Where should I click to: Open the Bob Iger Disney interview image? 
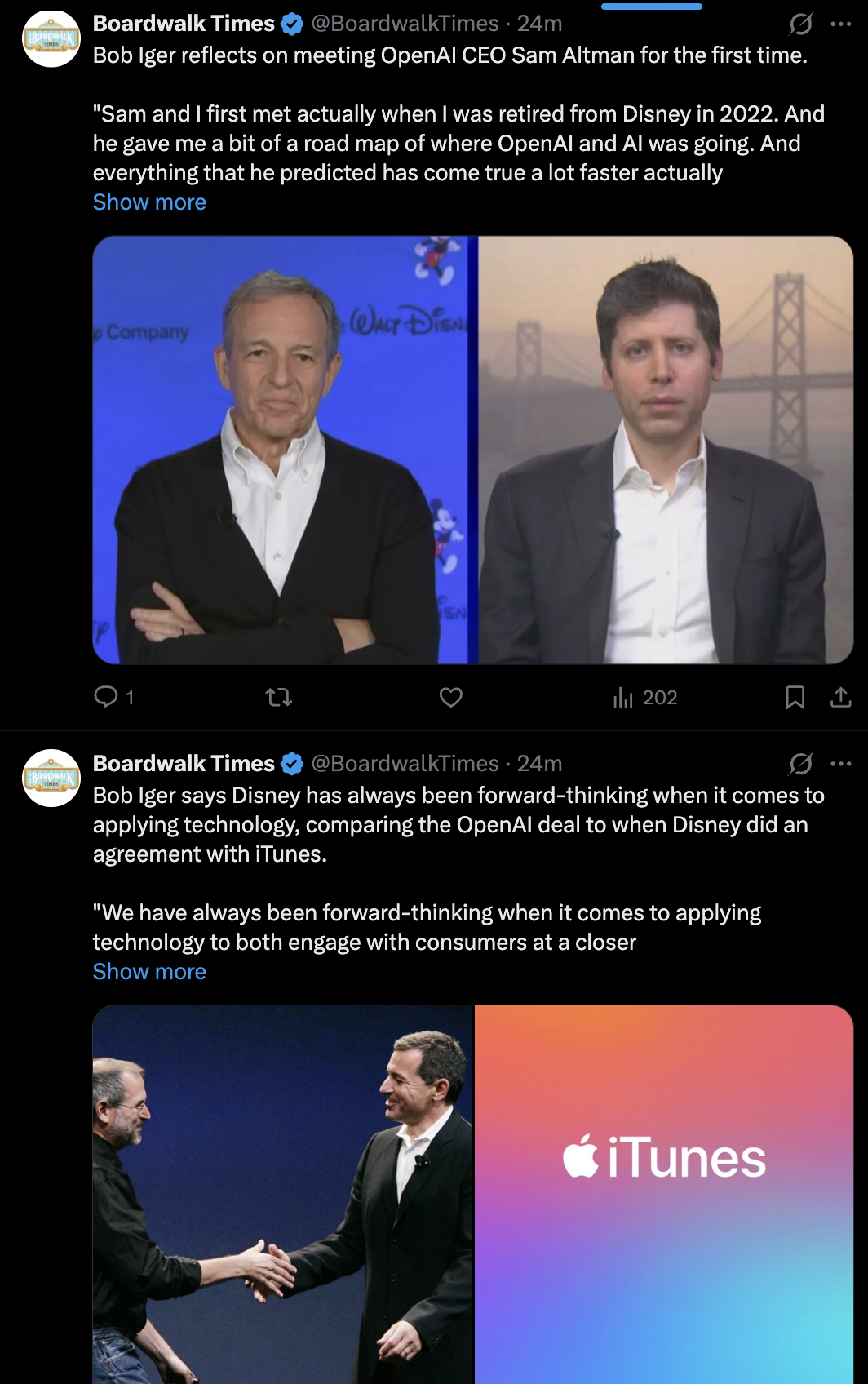(283, 450)
